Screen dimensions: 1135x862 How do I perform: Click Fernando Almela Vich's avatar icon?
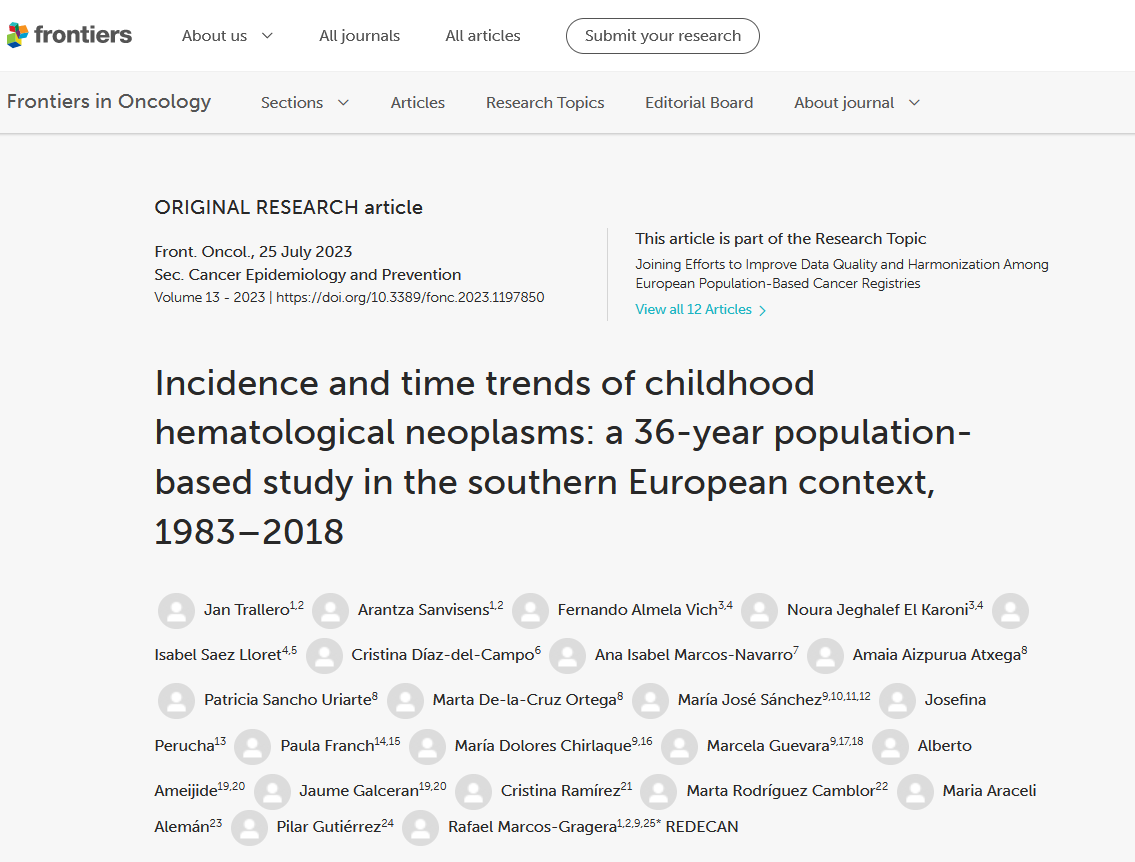(x=530, y=610)
